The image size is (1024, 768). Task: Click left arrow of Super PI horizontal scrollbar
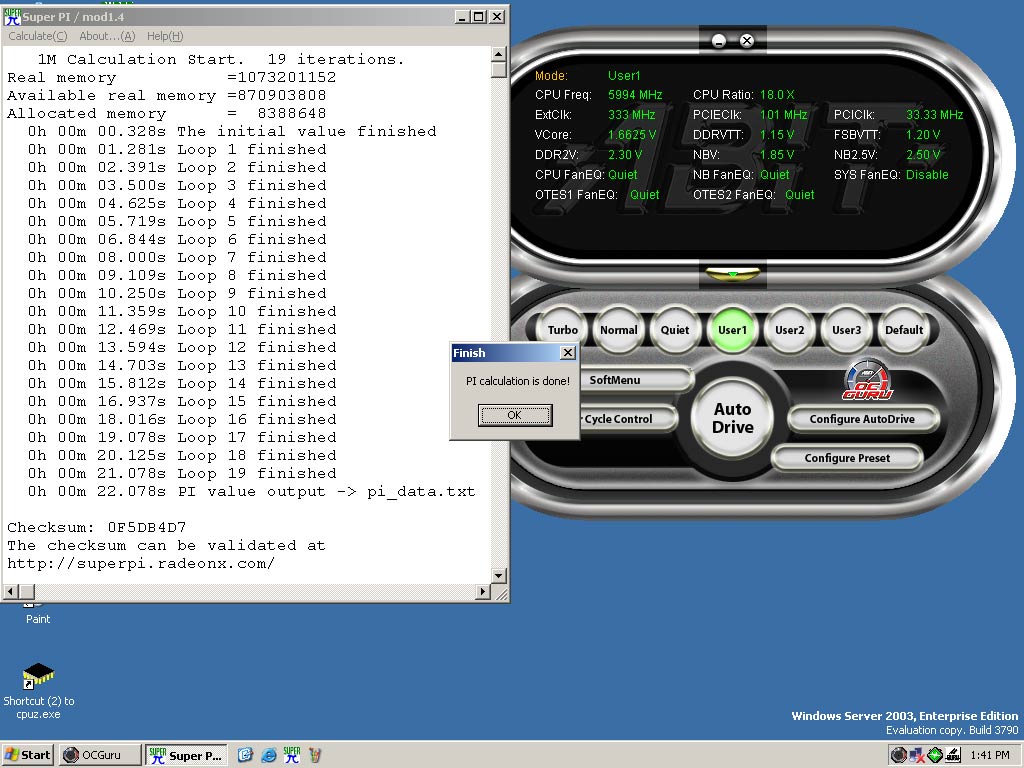coord(10,592)
